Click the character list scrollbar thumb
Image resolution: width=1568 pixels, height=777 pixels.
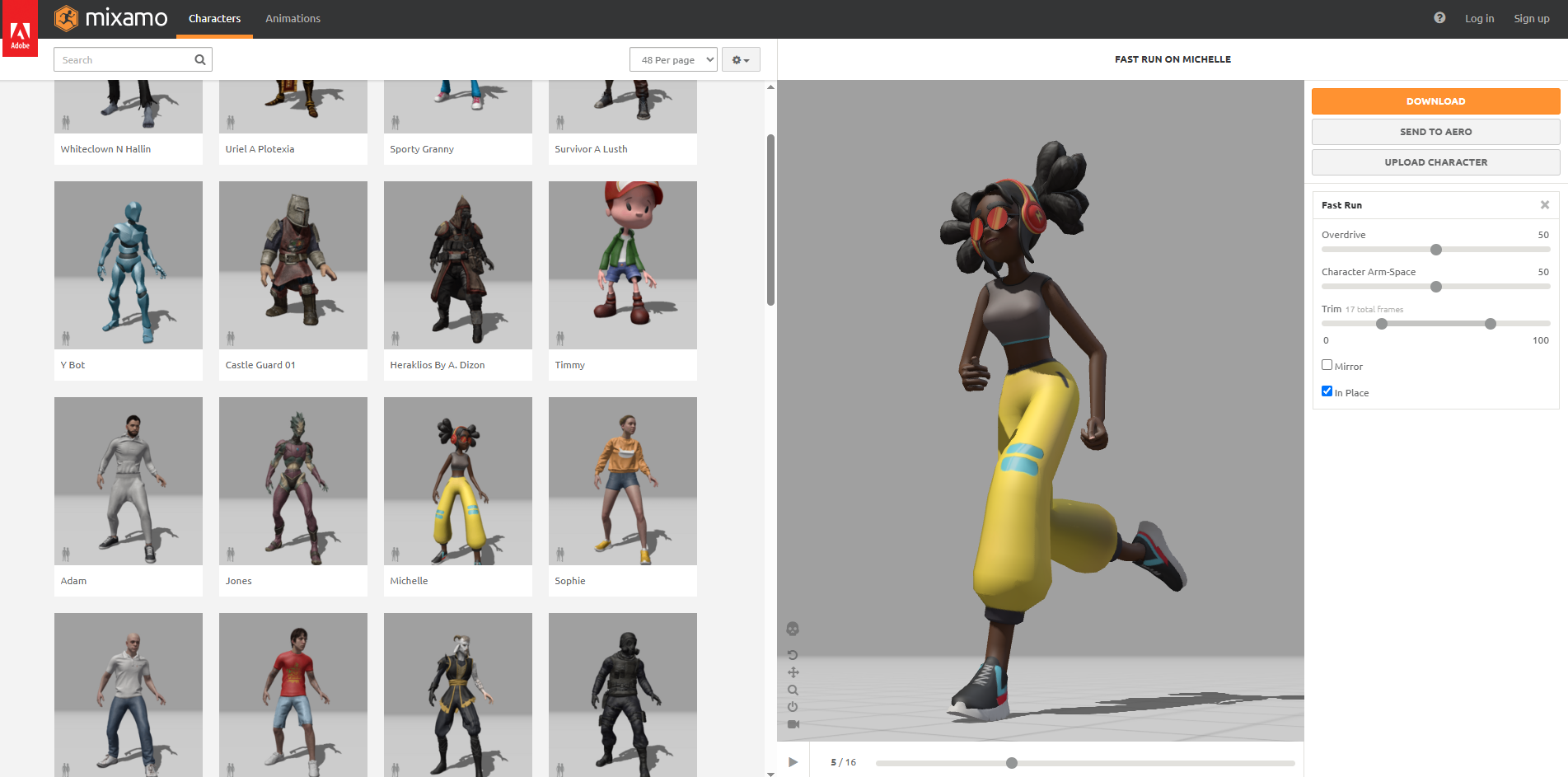point(770,219)
